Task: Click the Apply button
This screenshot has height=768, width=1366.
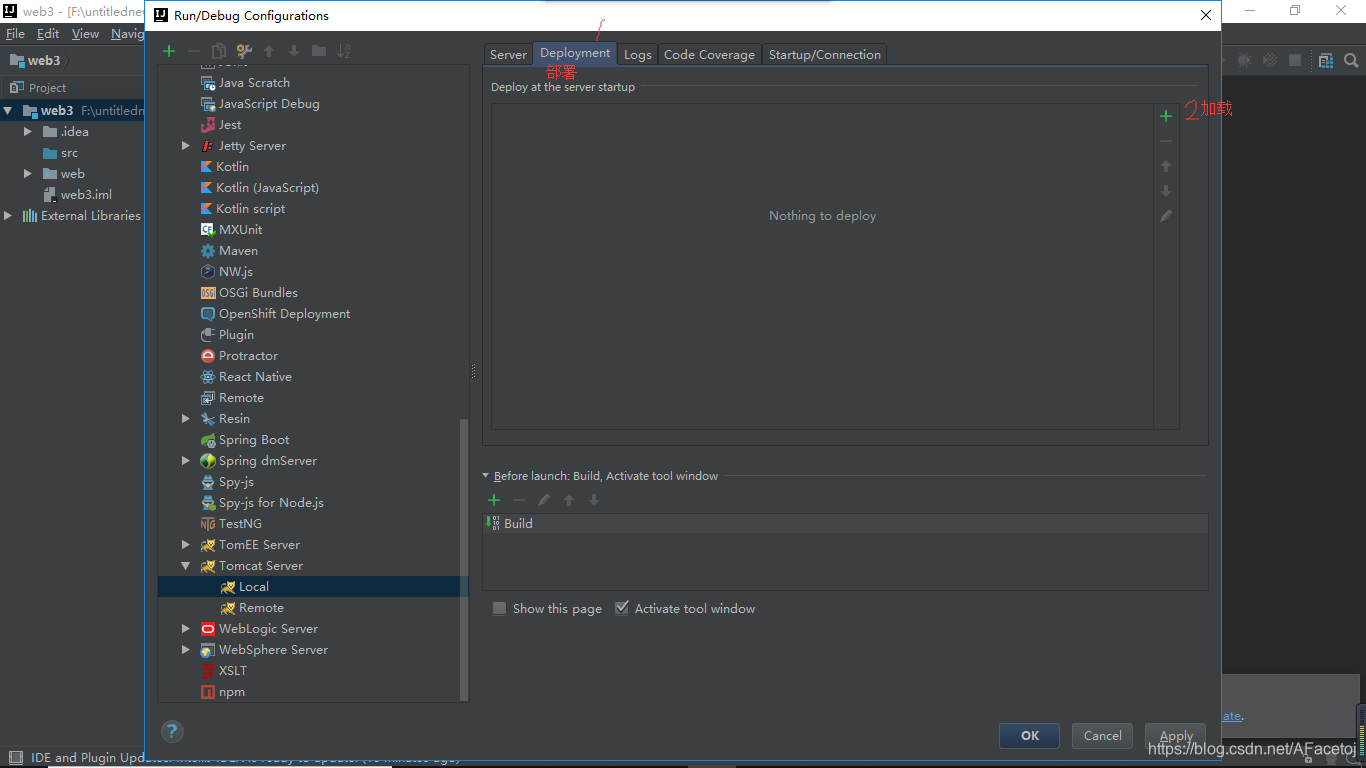Action: pos(1176,735)
